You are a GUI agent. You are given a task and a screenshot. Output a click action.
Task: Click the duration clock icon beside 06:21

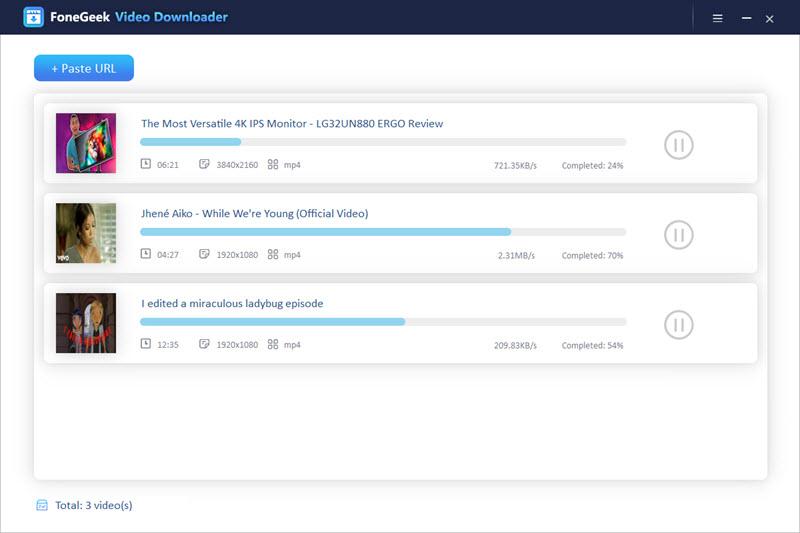pos(145,164)
